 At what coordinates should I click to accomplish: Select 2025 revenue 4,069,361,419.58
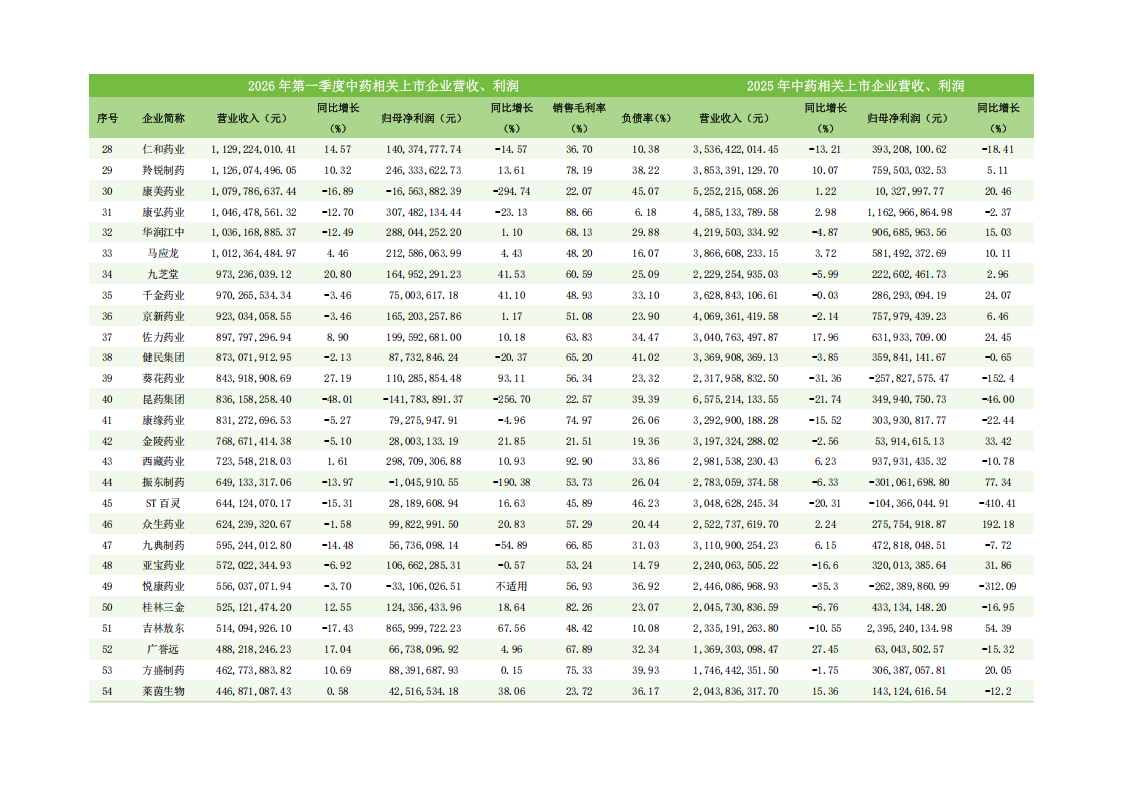tap(736, 316)
